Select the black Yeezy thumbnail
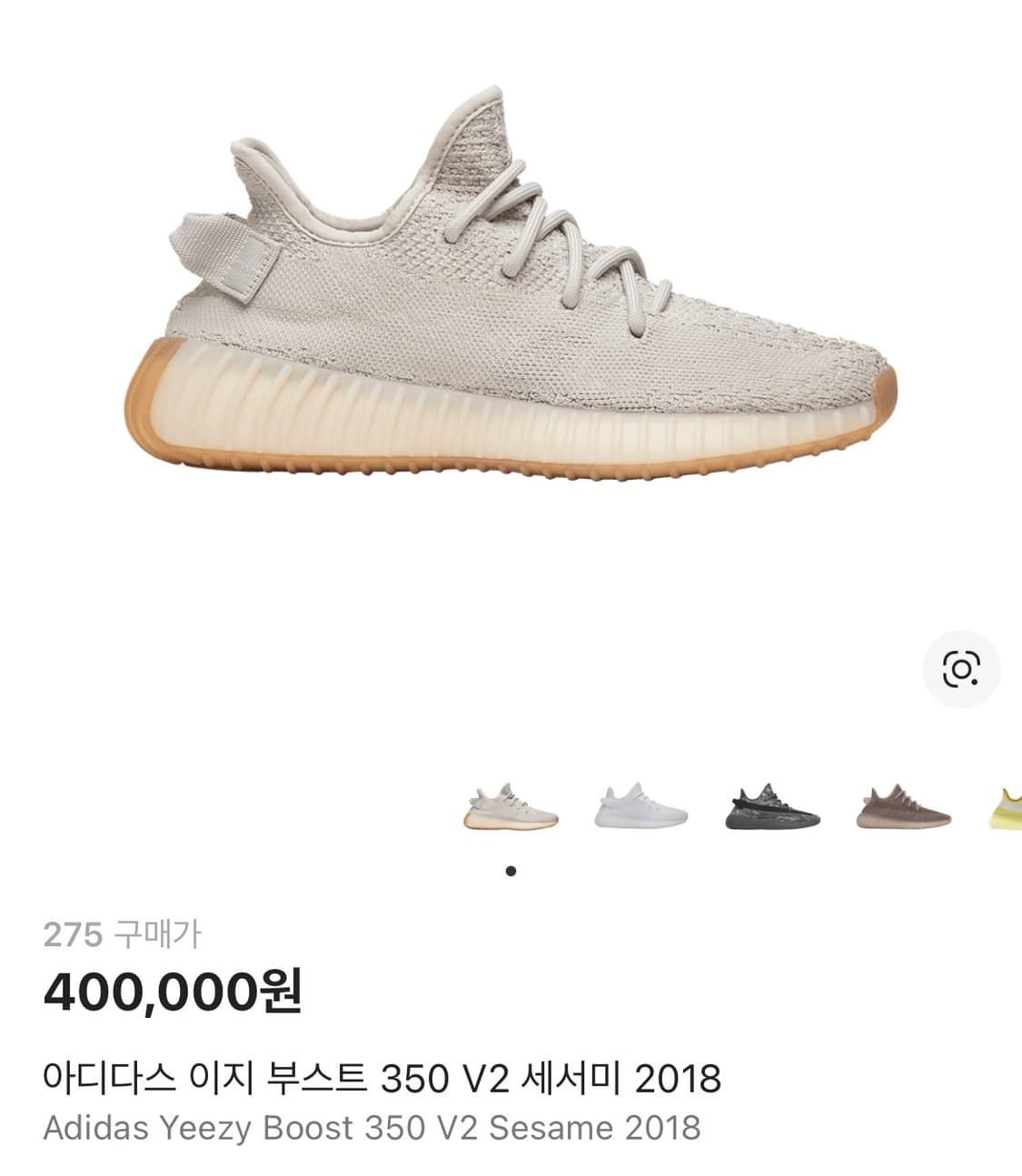Viewport: 1022px width, 1176px height. click(x=772, y=805)
